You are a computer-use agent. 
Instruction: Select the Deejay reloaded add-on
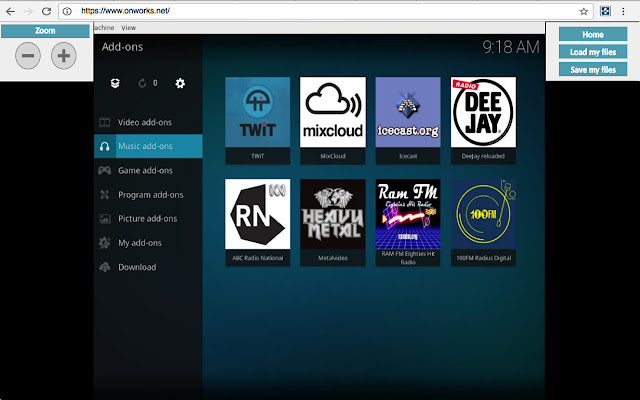tap(483, 112)
